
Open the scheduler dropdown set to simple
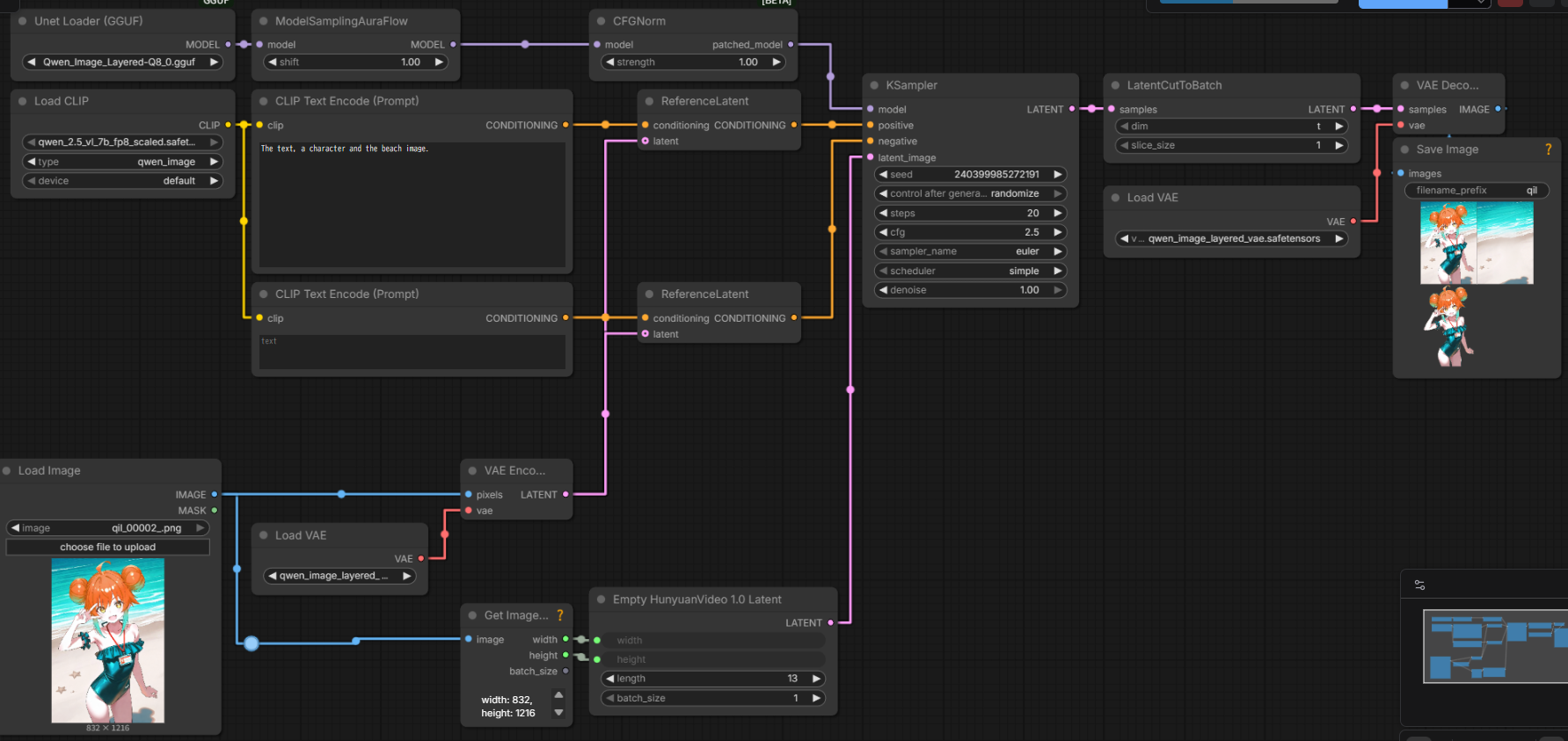(x=970, y=271)
